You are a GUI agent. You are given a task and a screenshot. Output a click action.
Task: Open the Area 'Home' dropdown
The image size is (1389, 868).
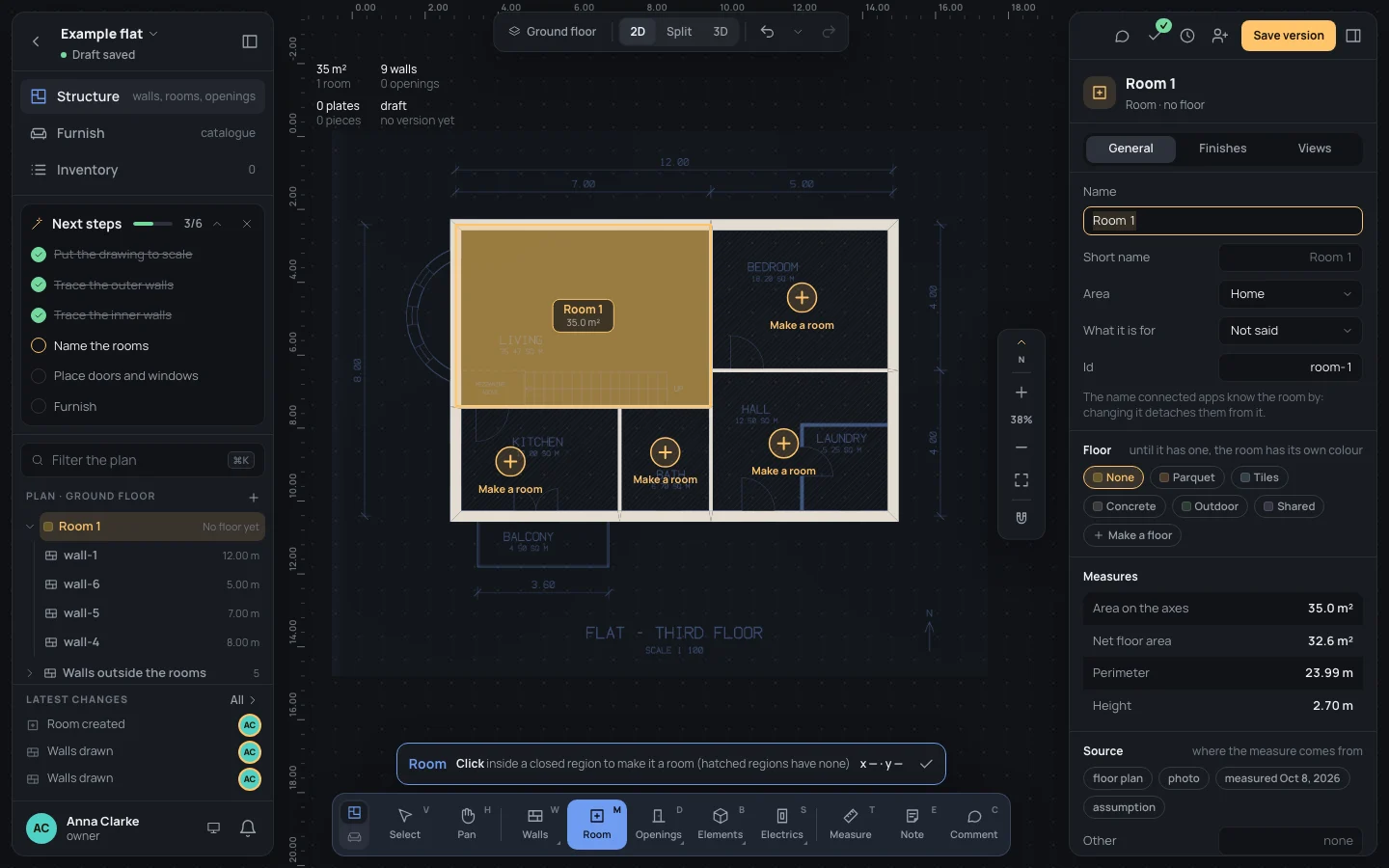[x=1291, y=294]
